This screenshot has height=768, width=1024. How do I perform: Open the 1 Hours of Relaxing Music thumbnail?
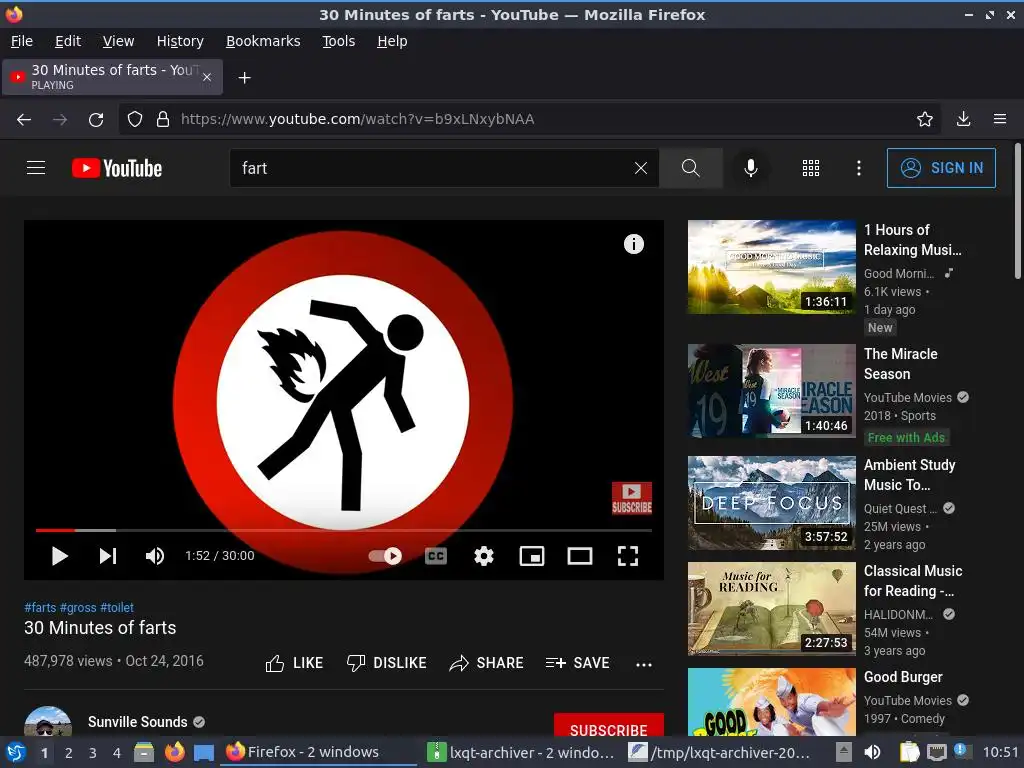pos(771,267)
